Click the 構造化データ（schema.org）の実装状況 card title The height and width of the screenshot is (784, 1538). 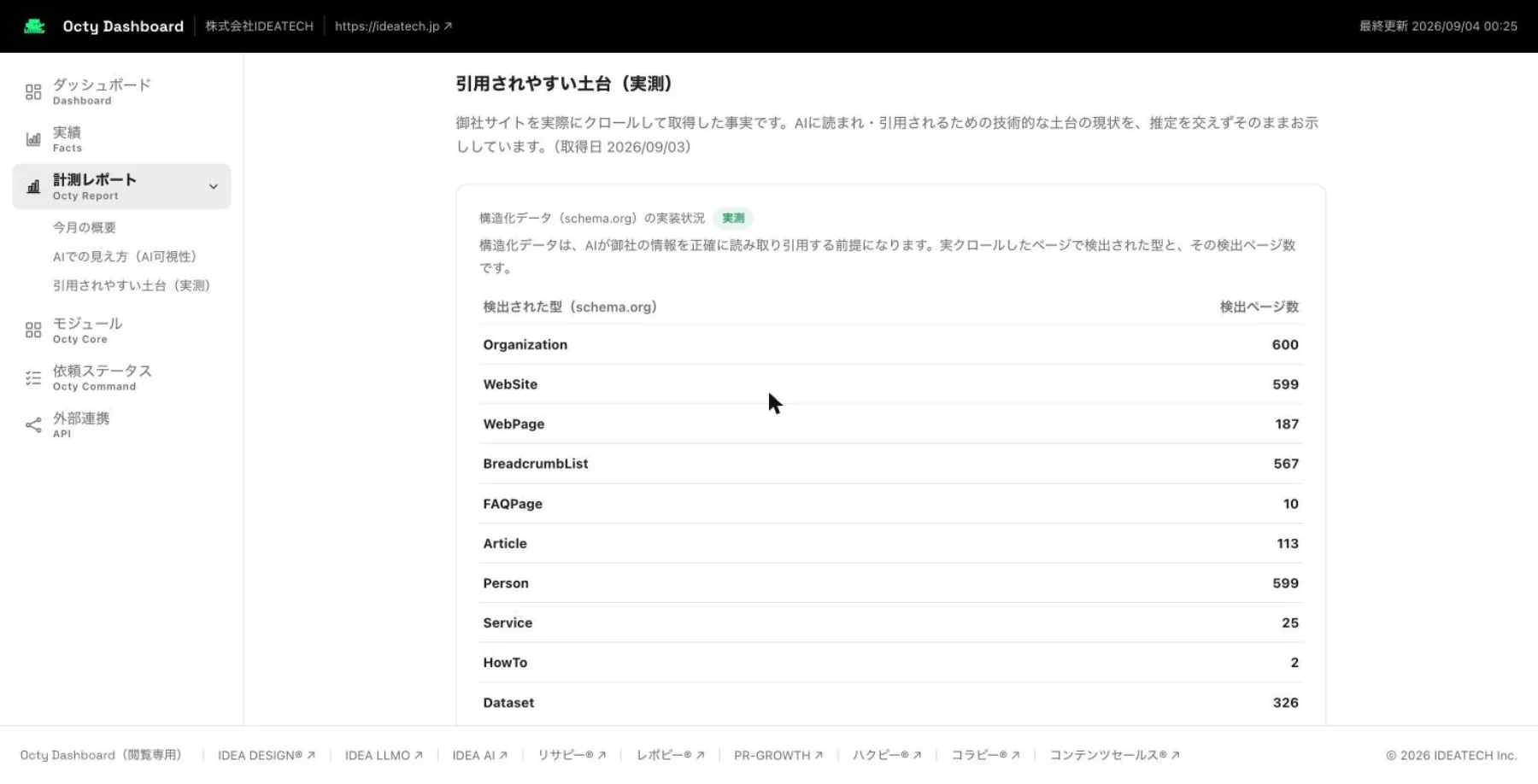[x=592, y=219]
